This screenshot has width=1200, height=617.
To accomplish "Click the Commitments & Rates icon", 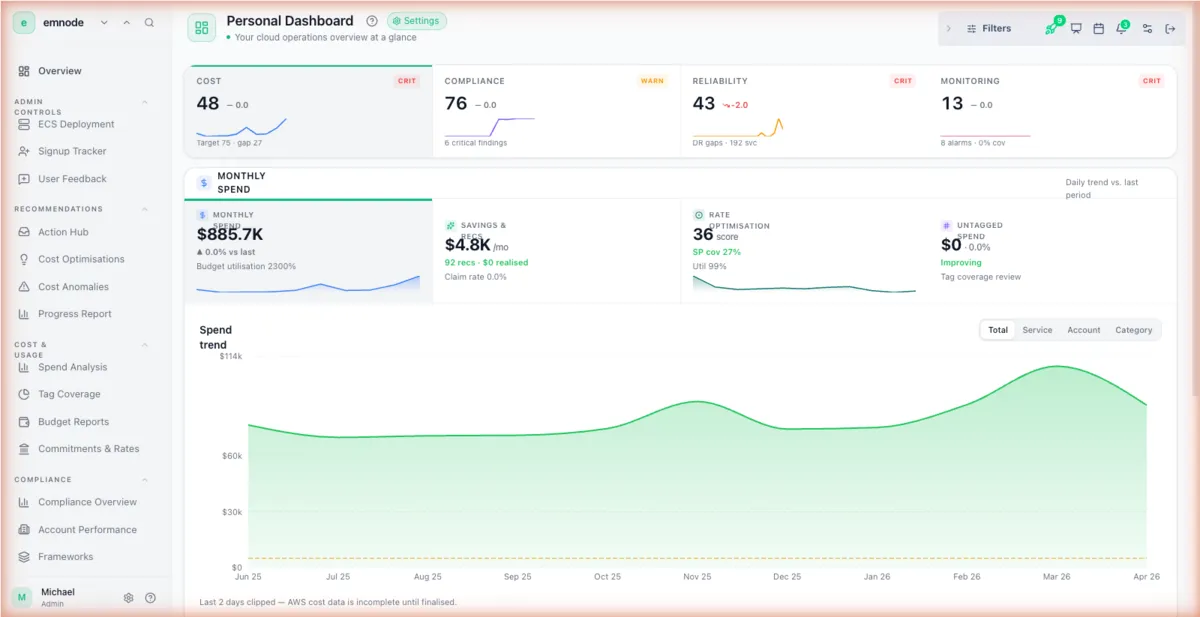I will point(24,449).
